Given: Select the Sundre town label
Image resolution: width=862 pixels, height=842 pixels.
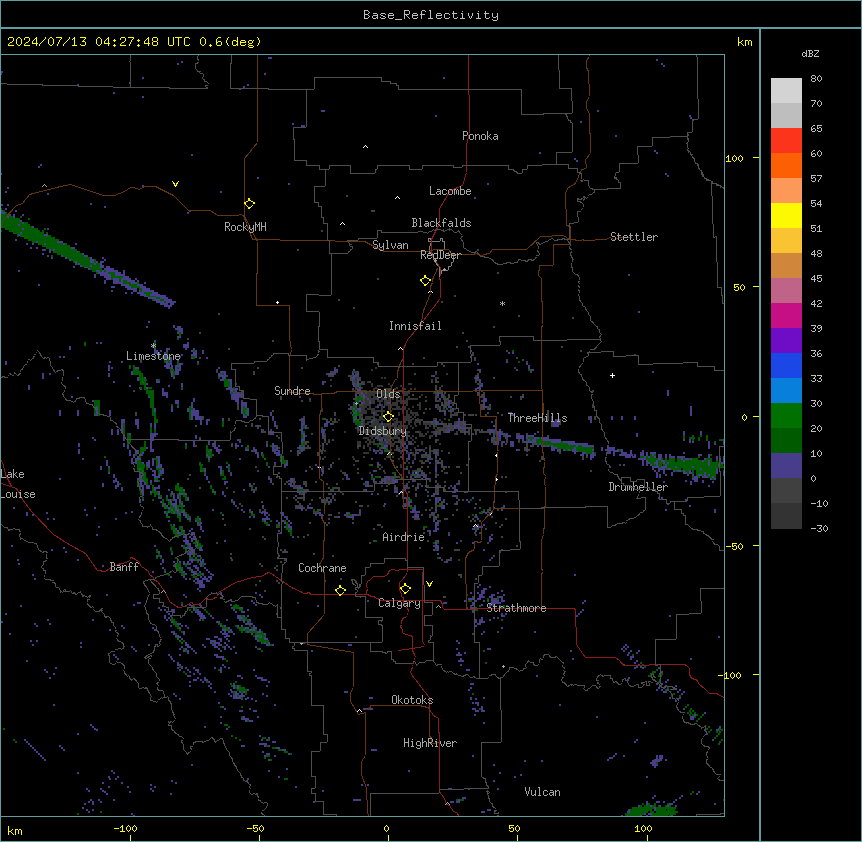Looking at the screenshot, I should click(x=292, y=391).
